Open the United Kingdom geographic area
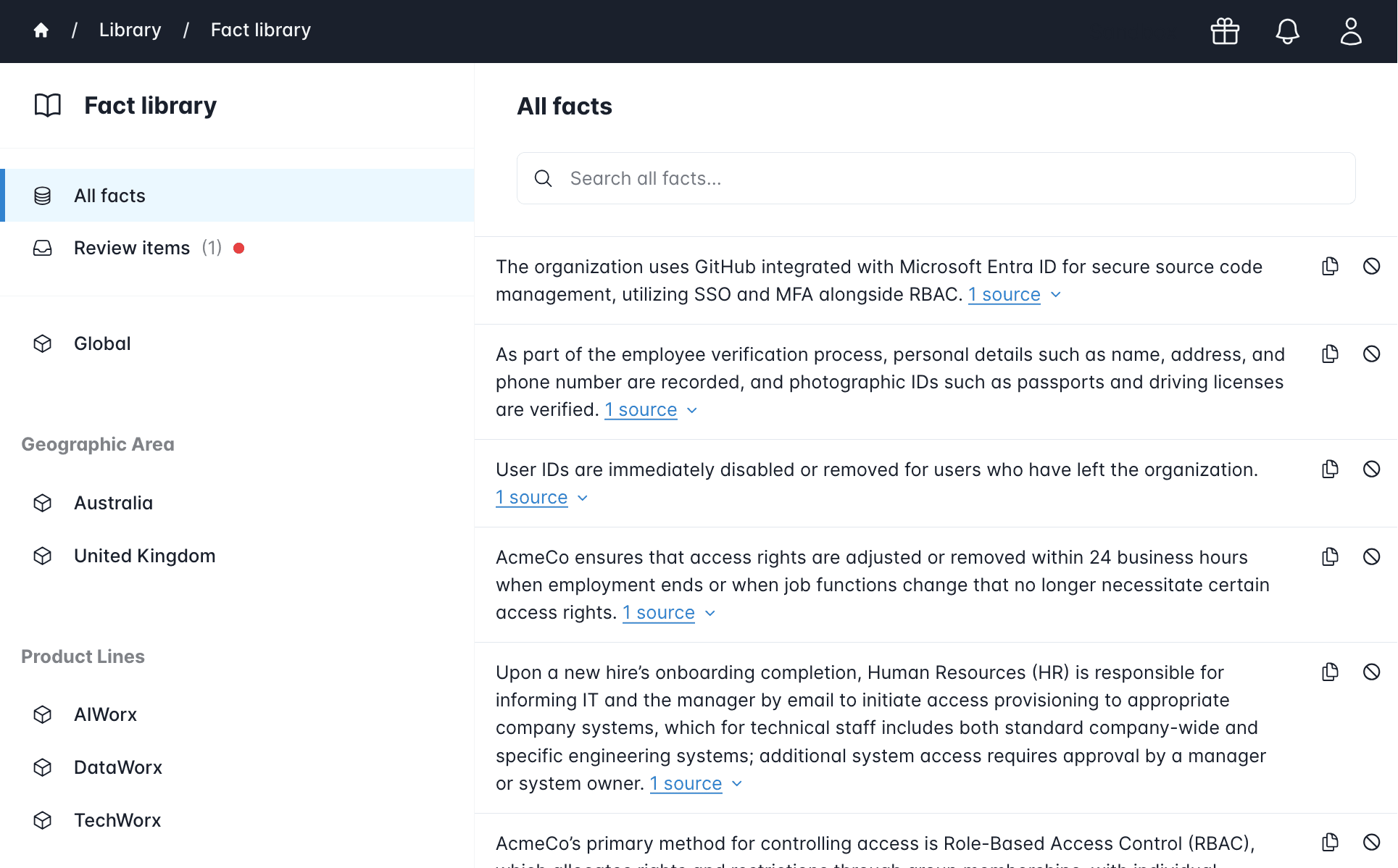 point(144,556)
